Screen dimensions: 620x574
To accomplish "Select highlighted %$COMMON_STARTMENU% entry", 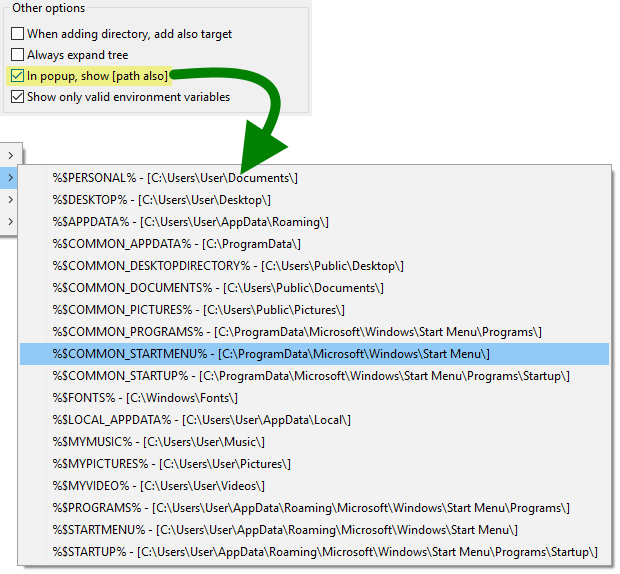I will [x=271, y=354].
